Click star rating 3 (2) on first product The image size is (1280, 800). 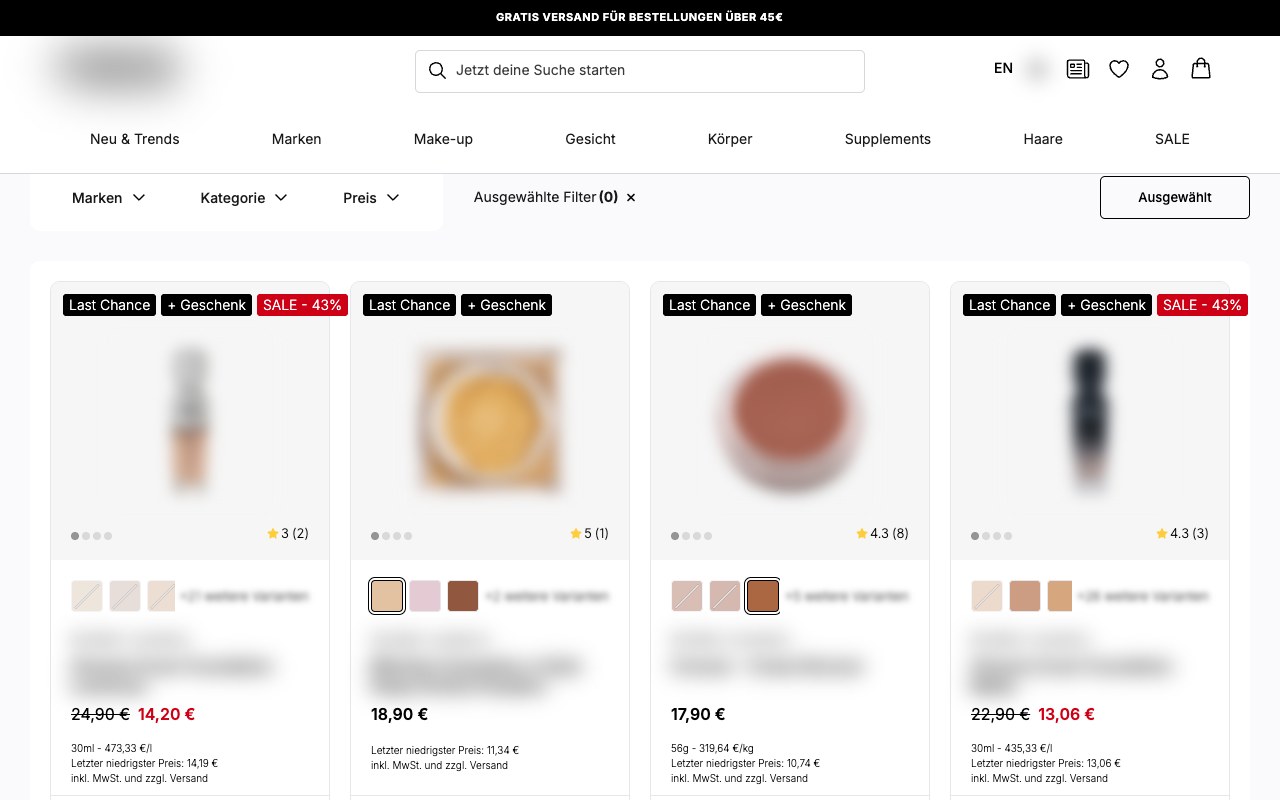point(288,534)
